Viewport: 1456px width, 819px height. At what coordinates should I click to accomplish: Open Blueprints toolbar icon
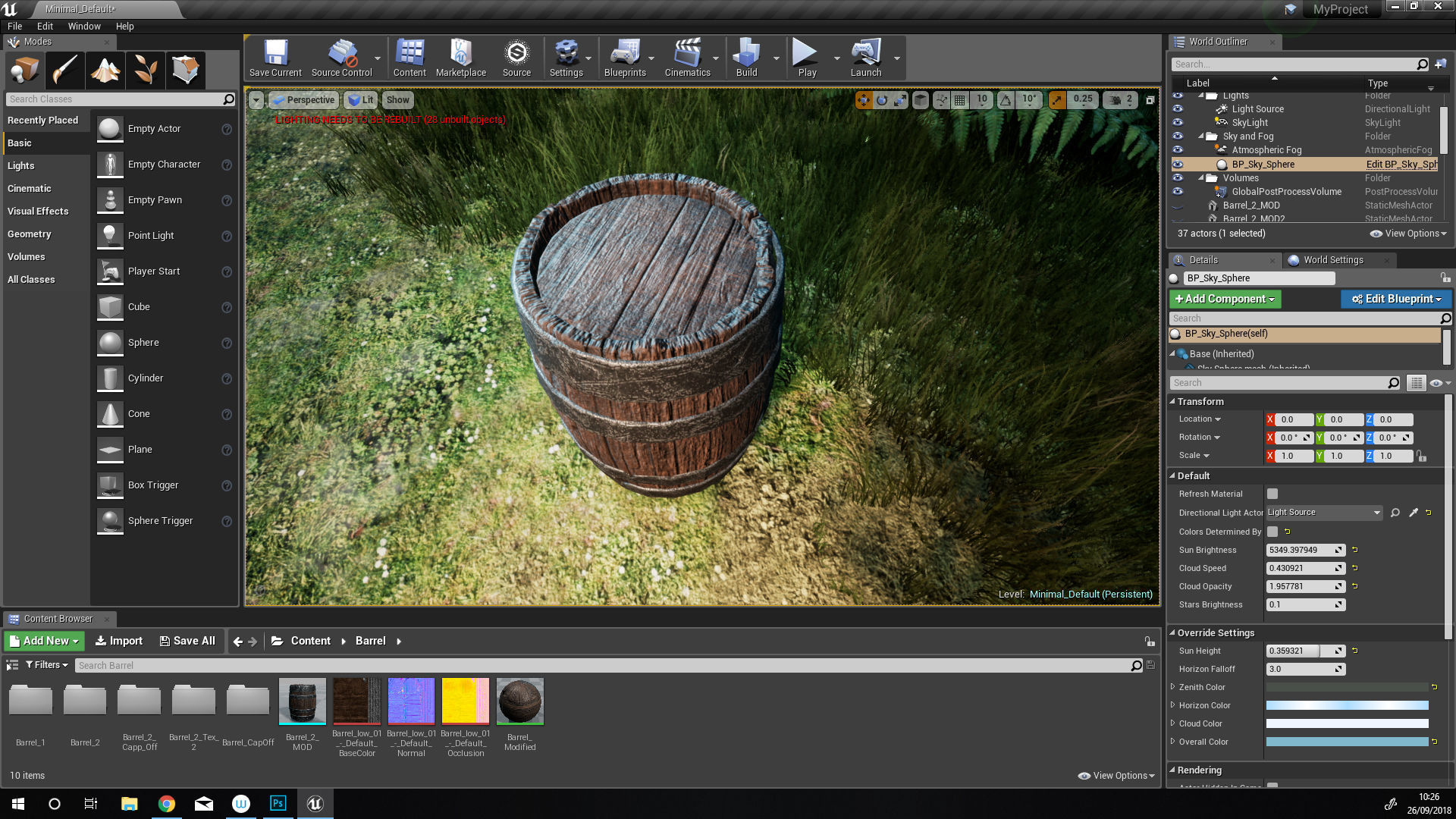click(x=625, y=58)
